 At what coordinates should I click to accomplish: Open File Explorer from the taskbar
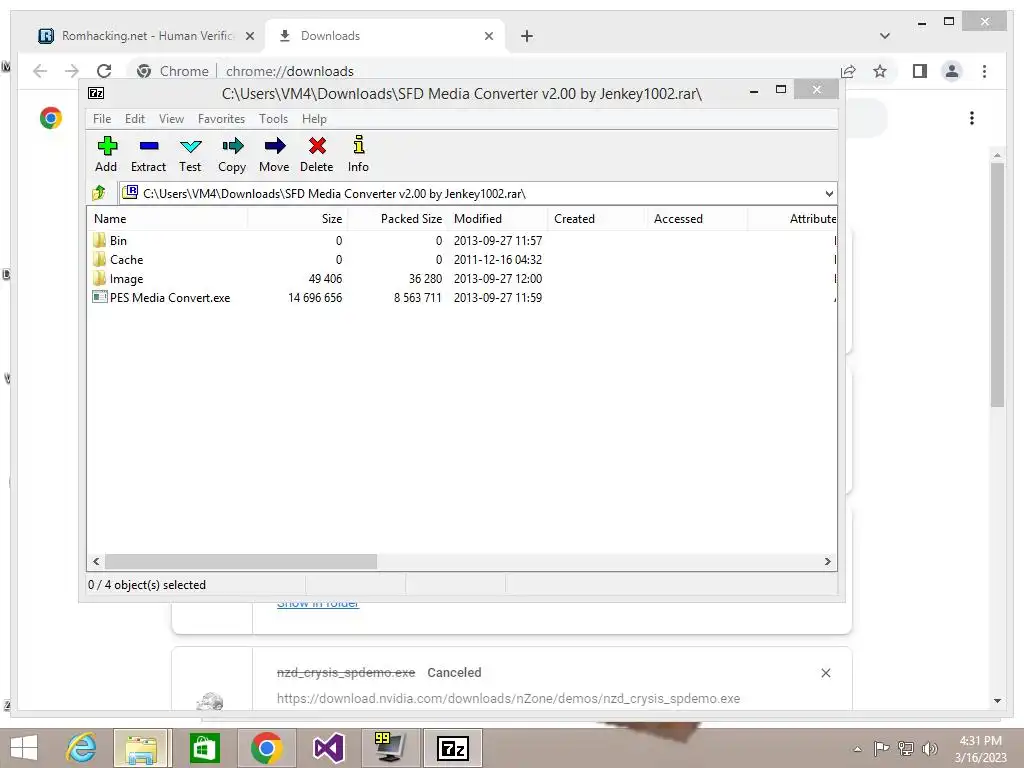[x=142, y=748]
